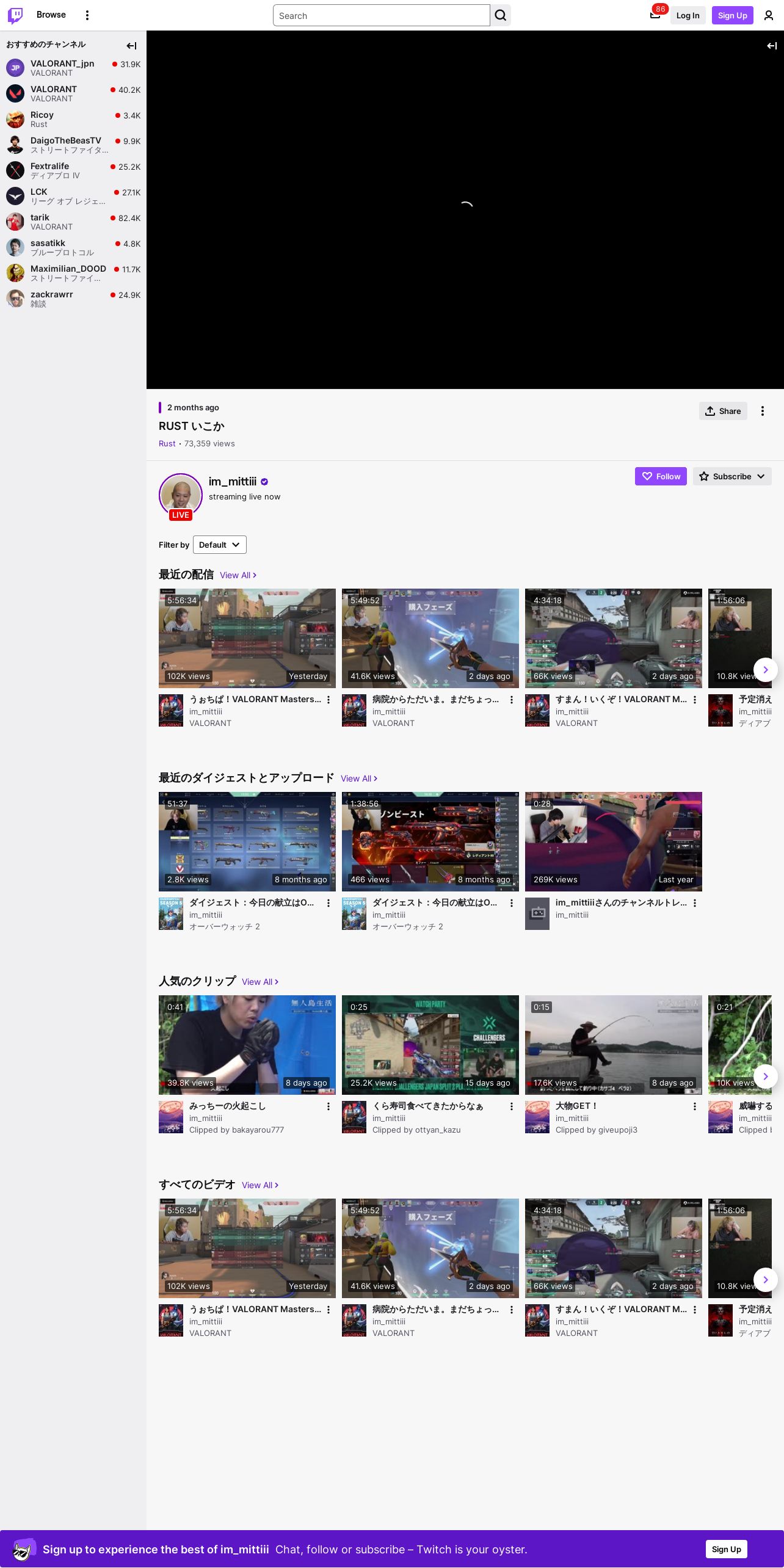
Task: Open the user account icon
Action: [x=769, y=15]
